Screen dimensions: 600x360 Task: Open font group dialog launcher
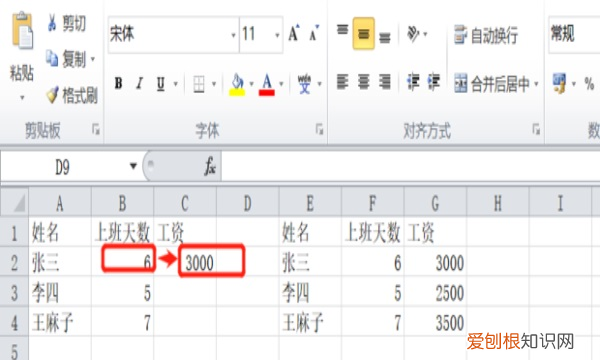click(320, 130)
